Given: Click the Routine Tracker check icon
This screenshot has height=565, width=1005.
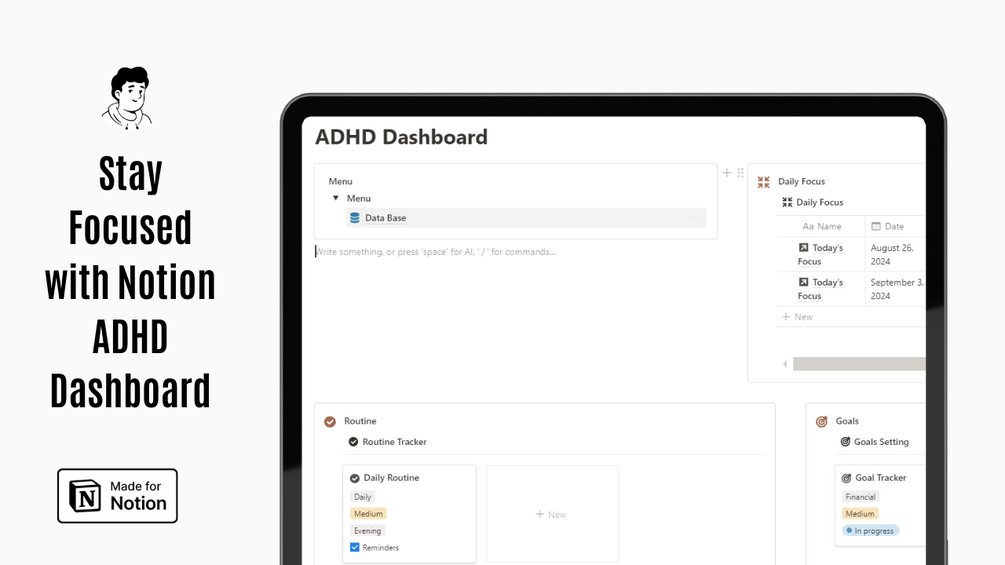Looking at the screenshot, I should pyautogui.click(x=353, y=442).
